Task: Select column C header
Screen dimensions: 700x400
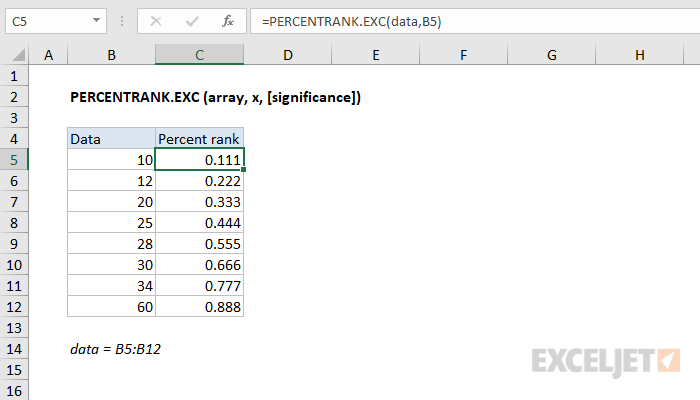Action: tap(199, 55)
